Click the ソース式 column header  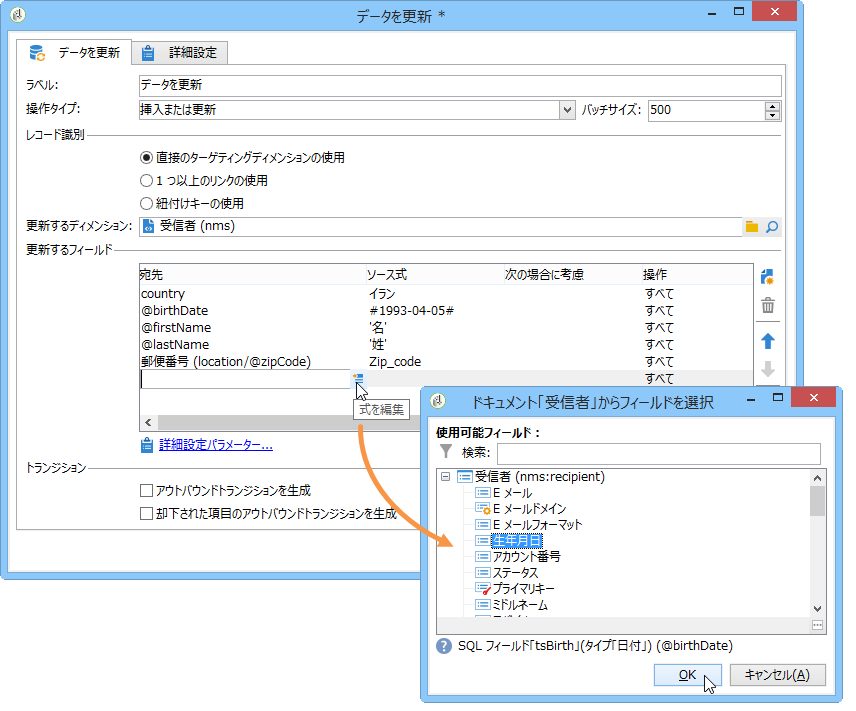pos(435,274)
